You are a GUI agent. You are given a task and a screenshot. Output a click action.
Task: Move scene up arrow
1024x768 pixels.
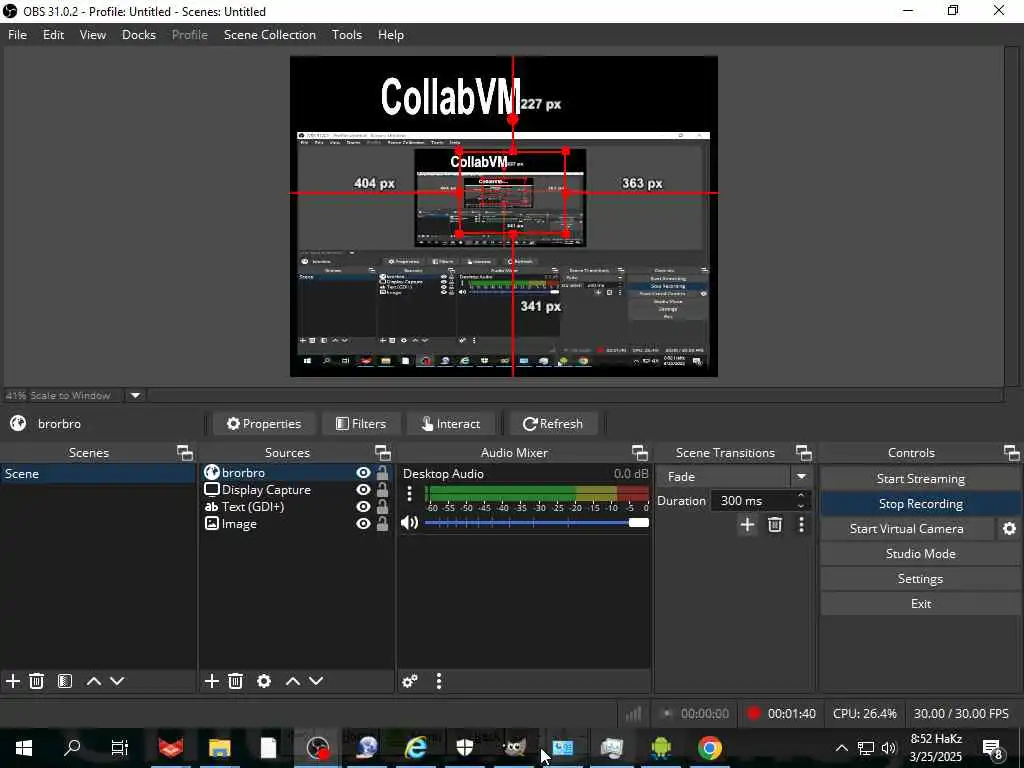pyautogui.click(x=93, y=681)
